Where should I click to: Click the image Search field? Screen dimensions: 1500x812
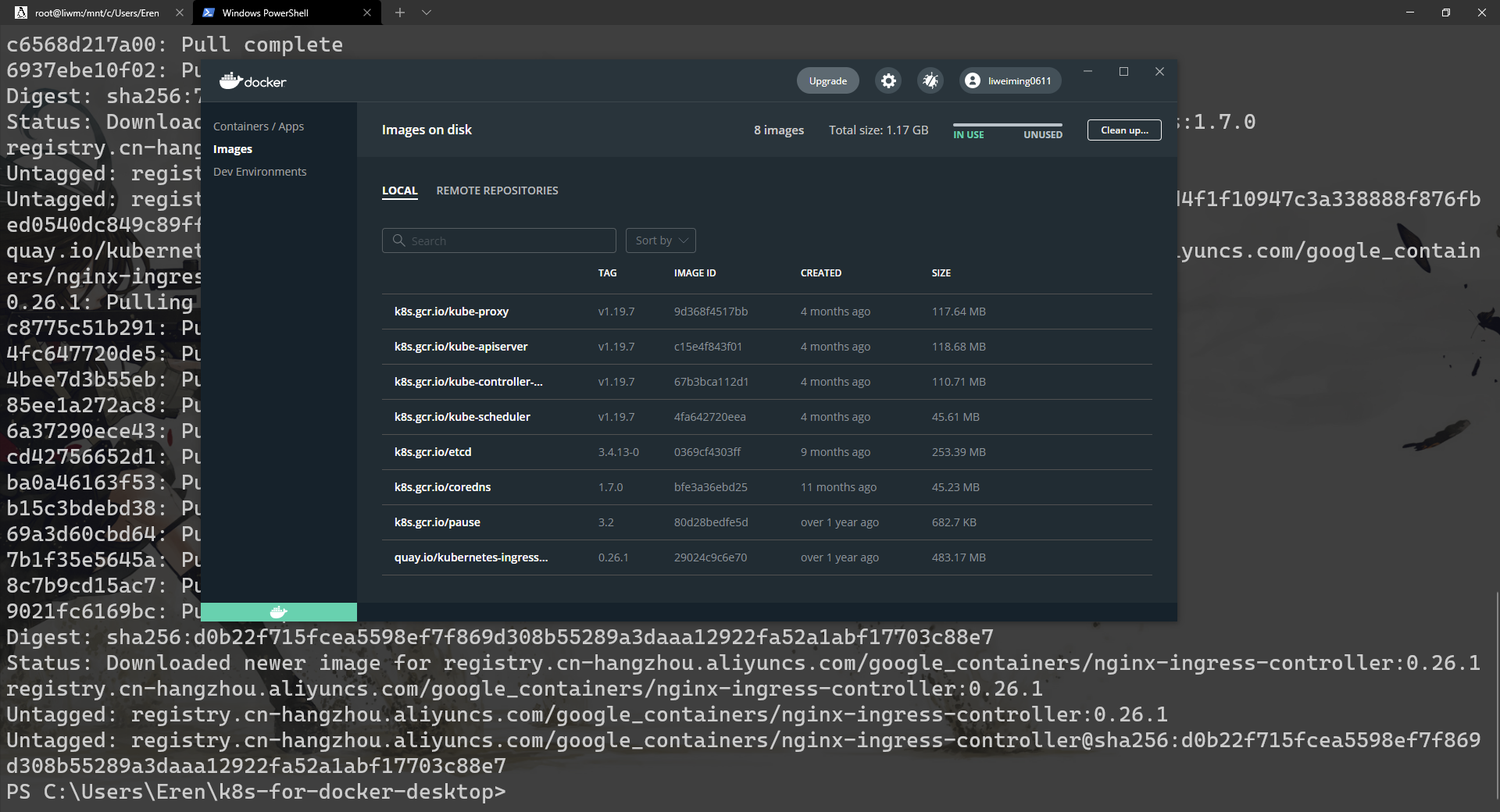pos(499,240)
